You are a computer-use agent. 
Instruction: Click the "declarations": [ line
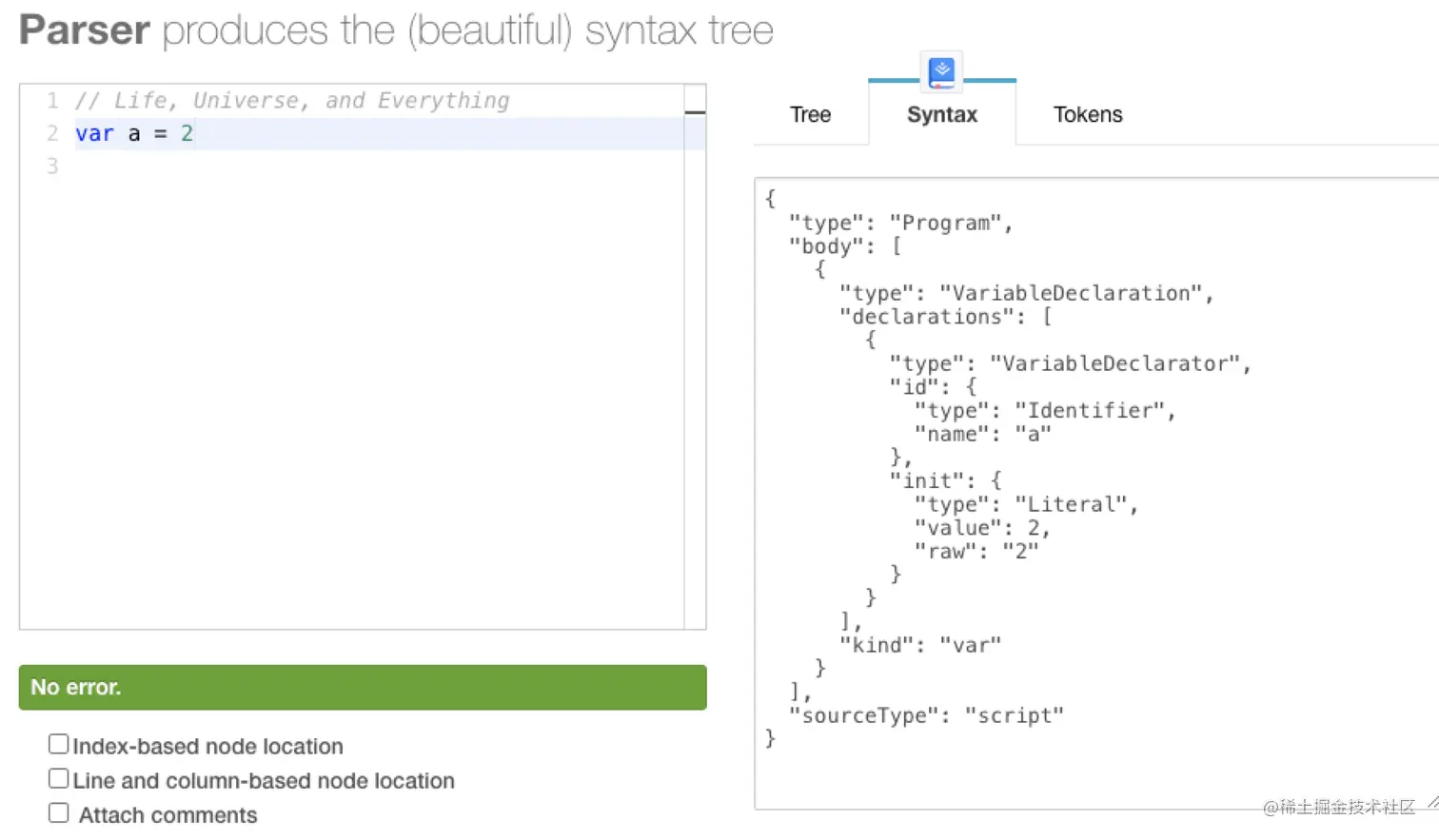pos(945,317)
